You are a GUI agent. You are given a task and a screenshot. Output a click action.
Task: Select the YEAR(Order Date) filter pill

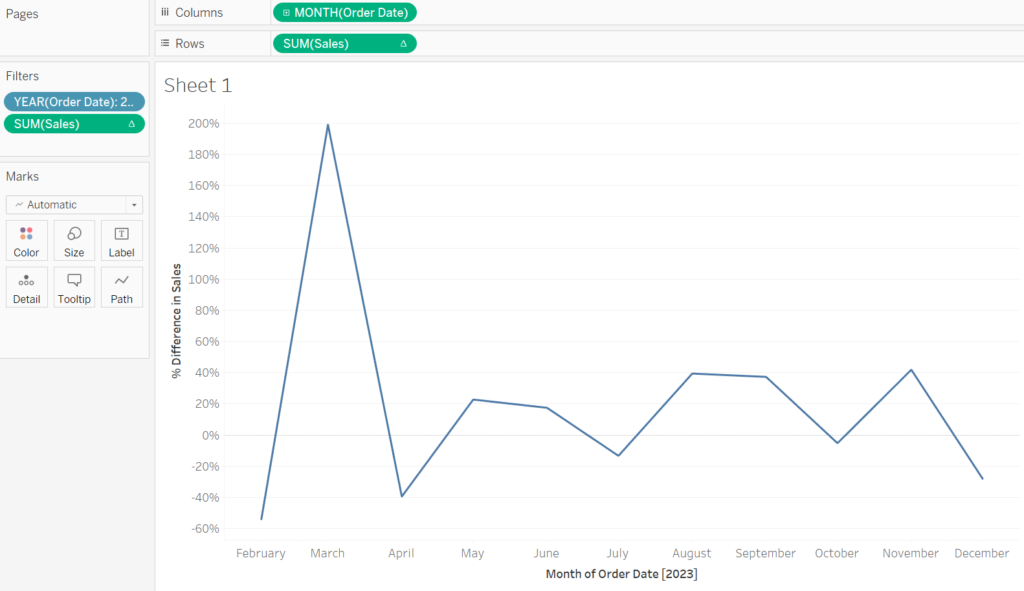74,102
